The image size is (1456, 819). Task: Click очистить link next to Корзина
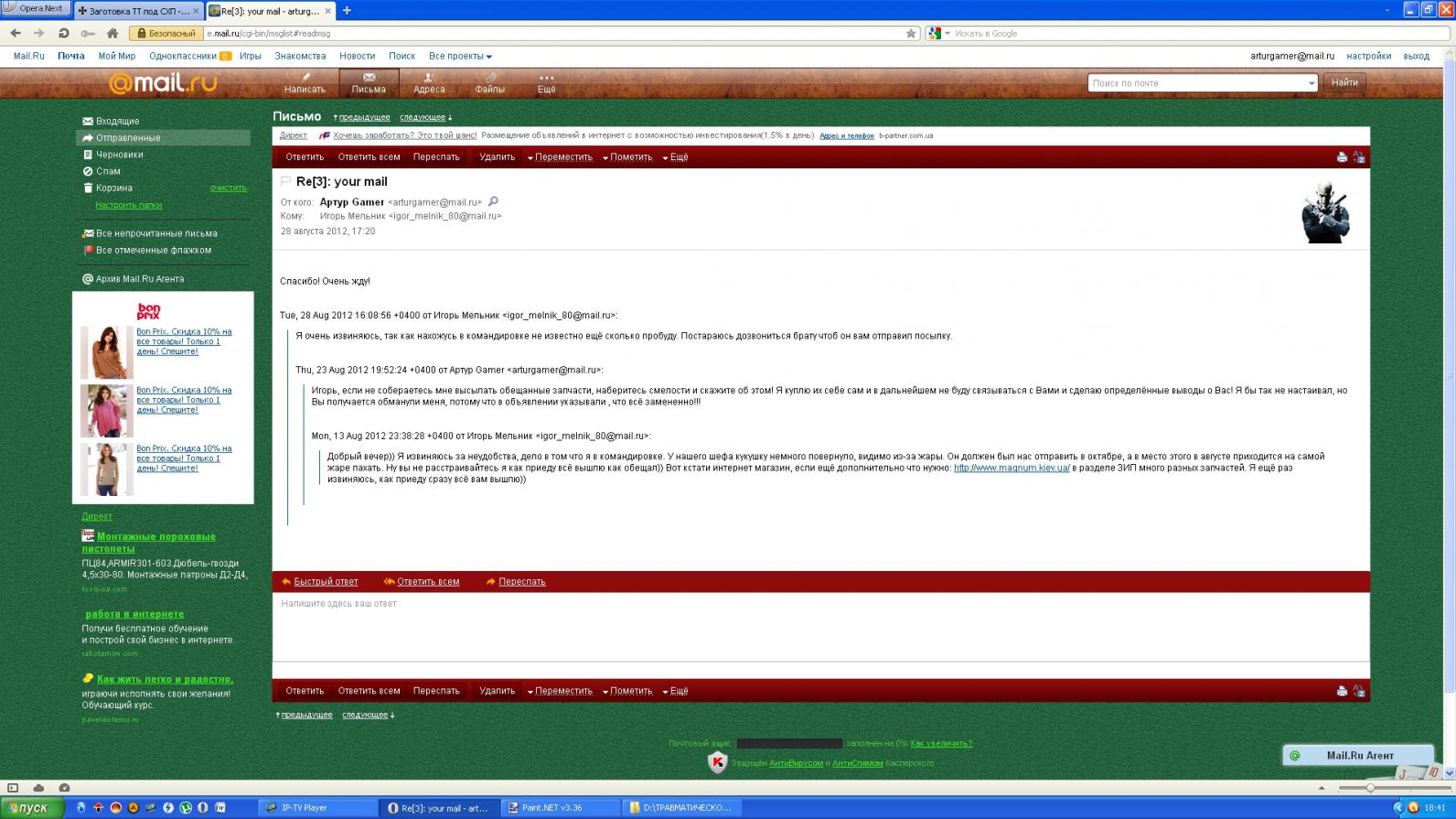(229, 188)
